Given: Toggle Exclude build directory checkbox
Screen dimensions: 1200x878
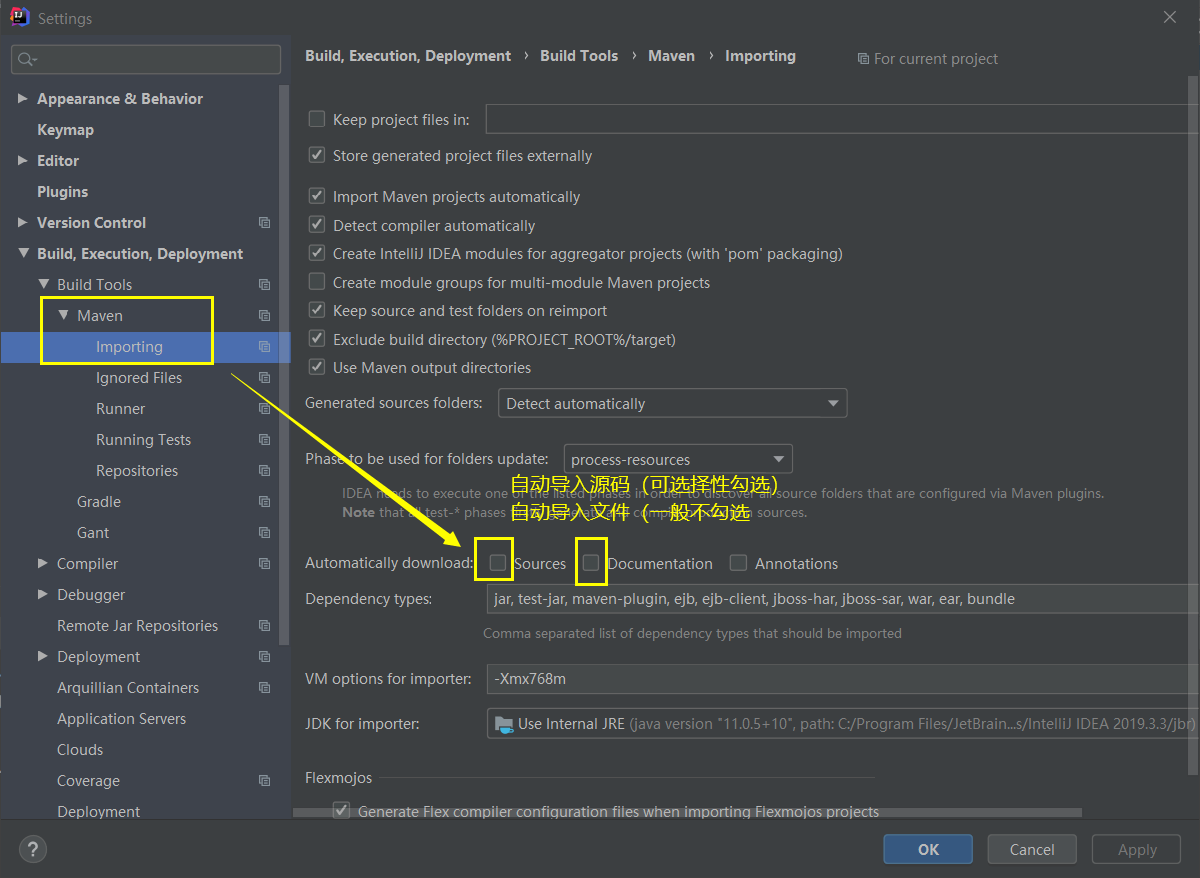Looking at the screenshot, I should [317, 339].
